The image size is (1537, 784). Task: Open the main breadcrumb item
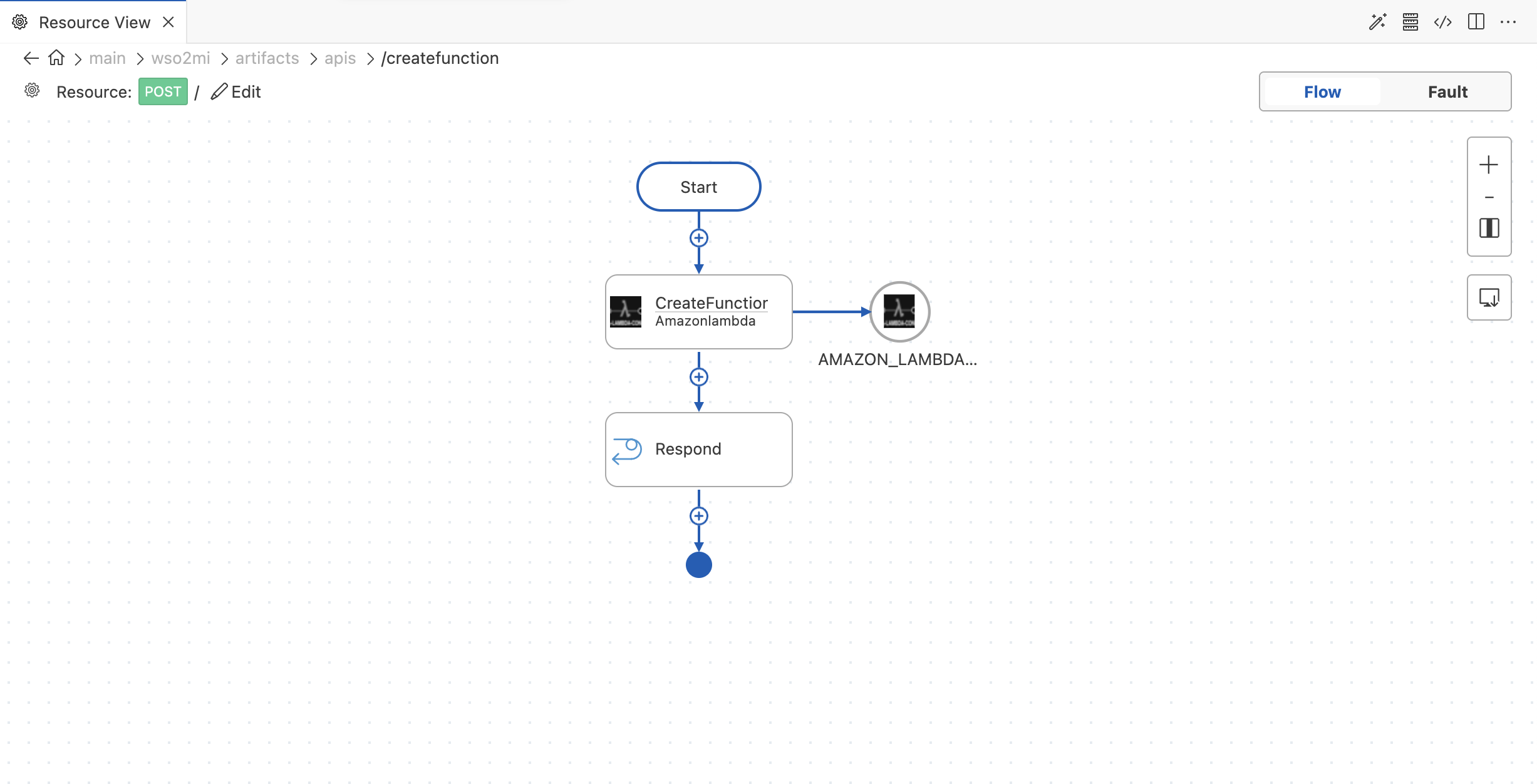click(107, 58)
